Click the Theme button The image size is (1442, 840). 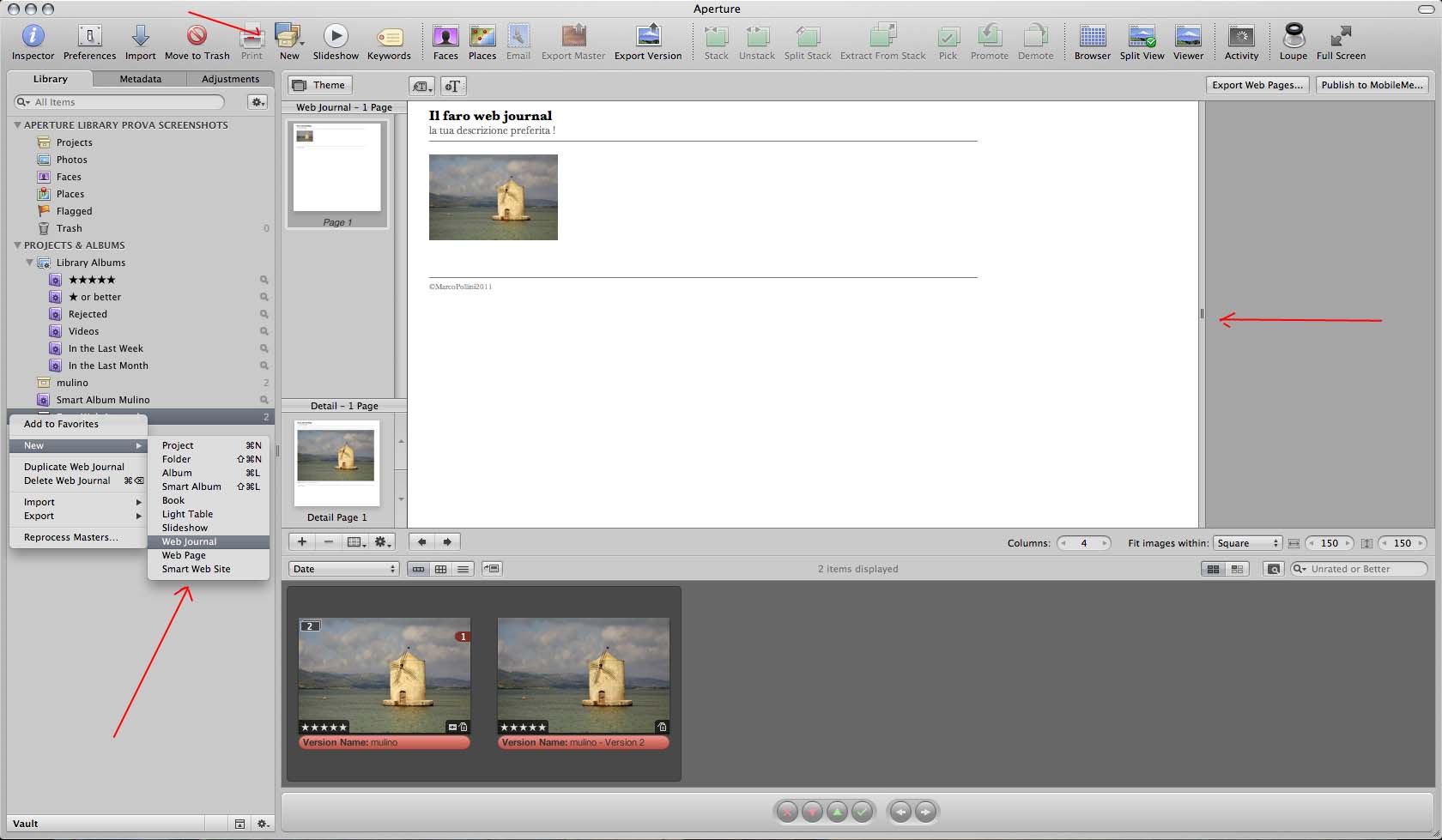pos(320,85)
